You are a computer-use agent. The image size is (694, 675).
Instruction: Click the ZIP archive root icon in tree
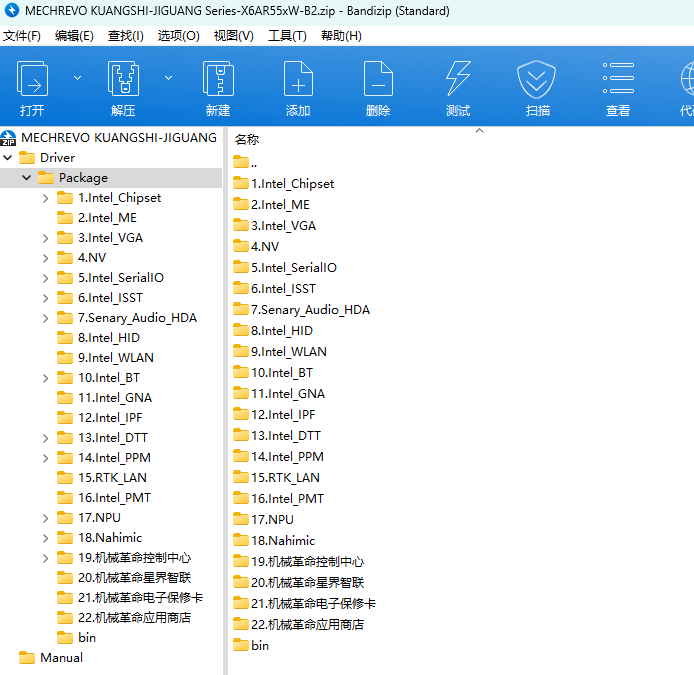8,138
